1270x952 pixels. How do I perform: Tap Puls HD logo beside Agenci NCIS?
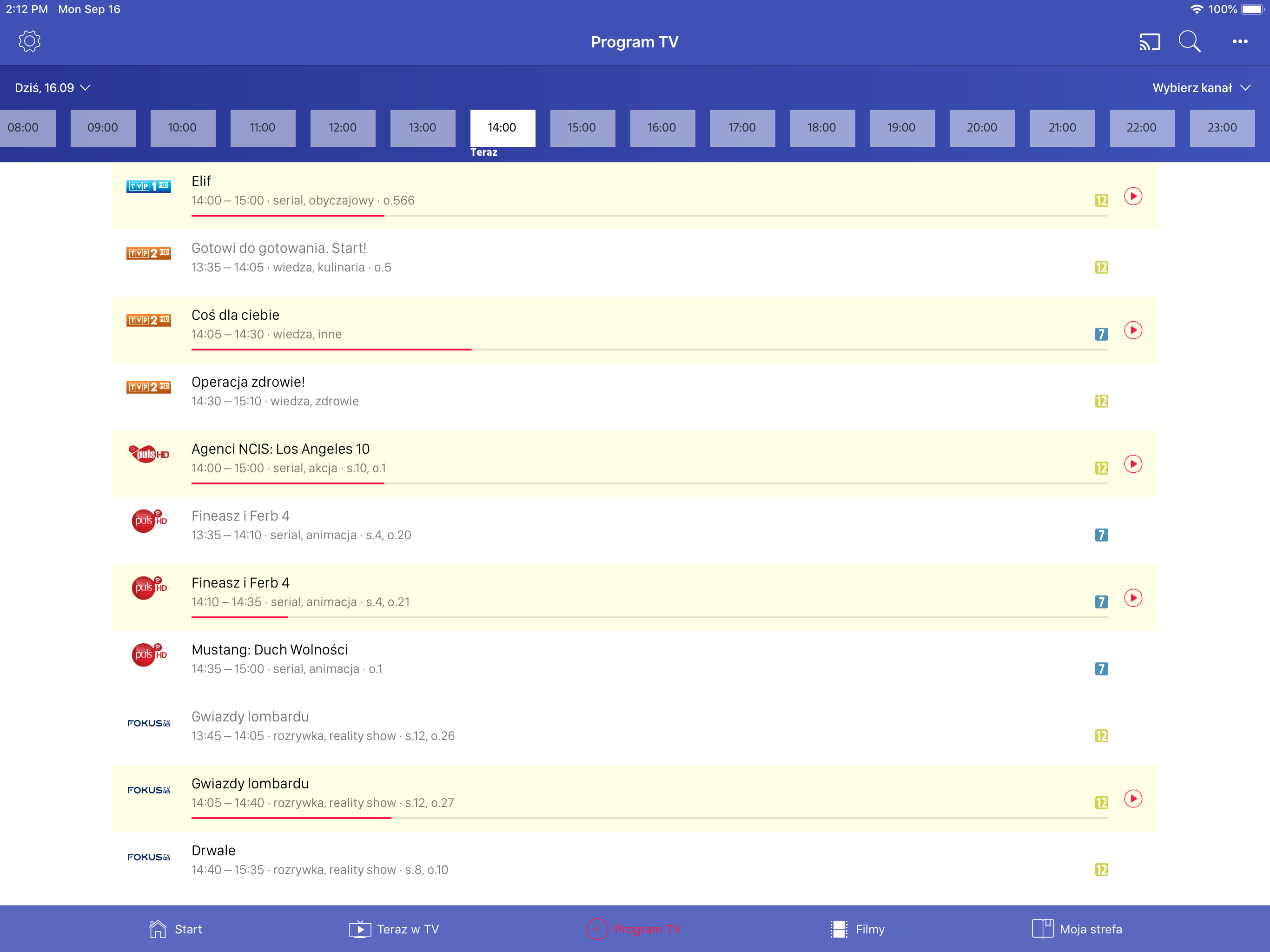[x=149, y=454]
